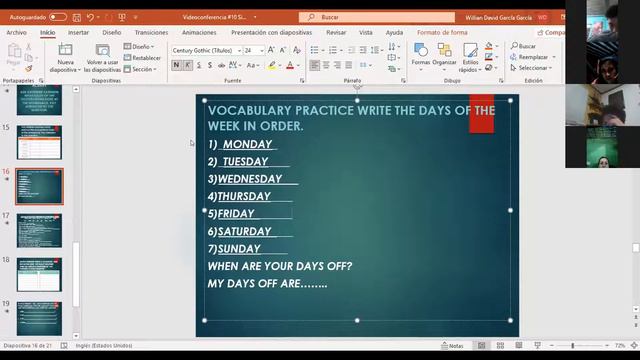Increase list indent level
The image size is (640, 360).
(x=362, y=50)
